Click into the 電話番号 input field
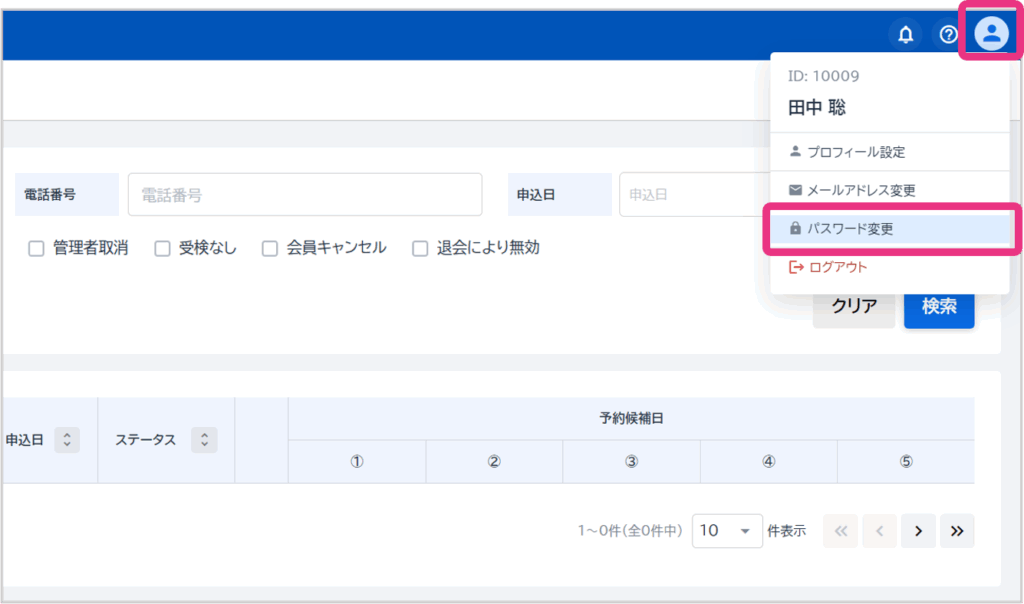Image resolution: width=1024 pixels, height=604 pixels. (304, 195)
